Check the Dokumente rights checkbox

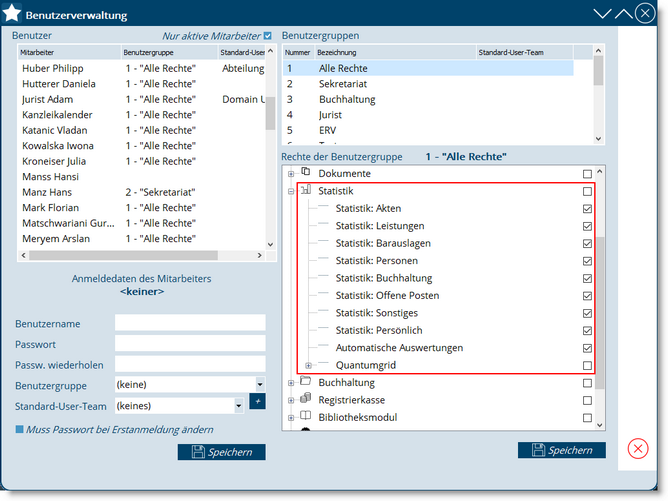pyautogui.click(x=587, y=174)
